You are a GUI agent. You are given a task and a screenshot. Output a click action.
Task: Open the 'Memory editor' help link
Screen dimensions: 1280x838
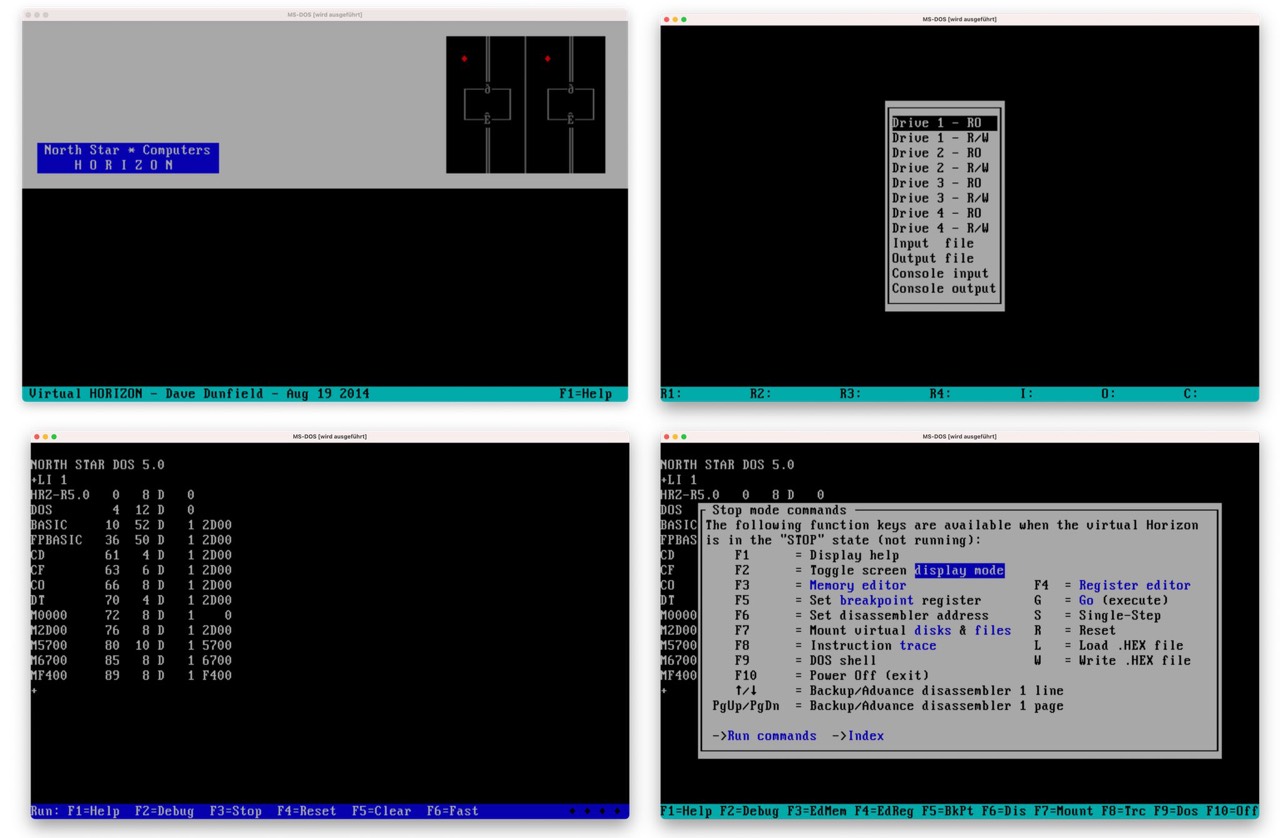858,585
